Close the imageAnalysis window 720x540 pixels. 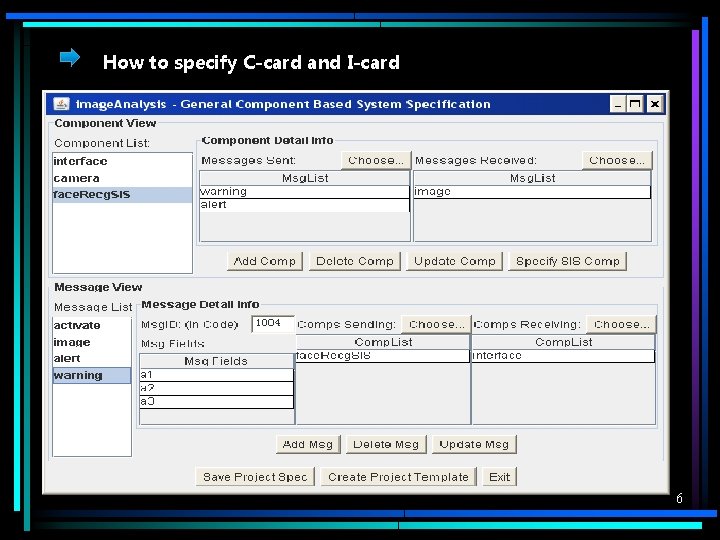tap(655, 104)
